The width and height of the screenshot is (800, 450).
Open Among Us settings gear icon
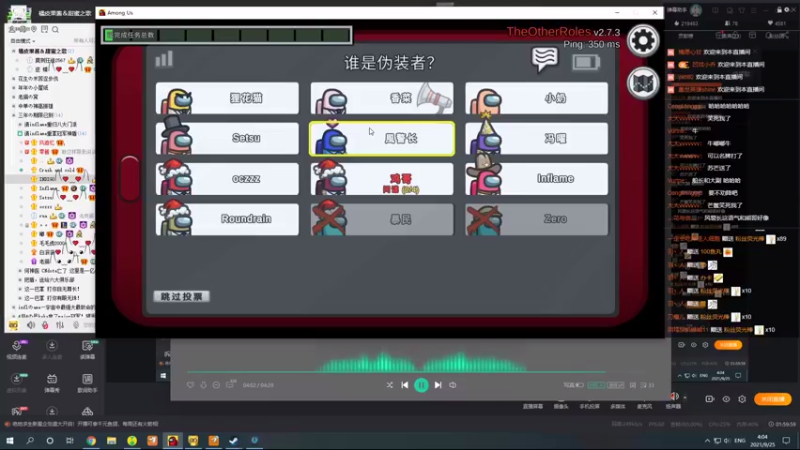point(643,41)
